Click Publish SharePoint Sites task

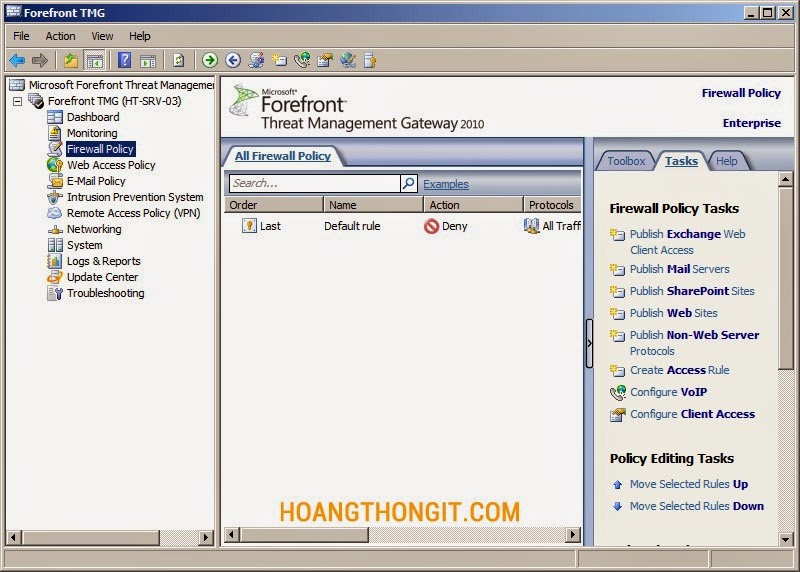[692, 291]
